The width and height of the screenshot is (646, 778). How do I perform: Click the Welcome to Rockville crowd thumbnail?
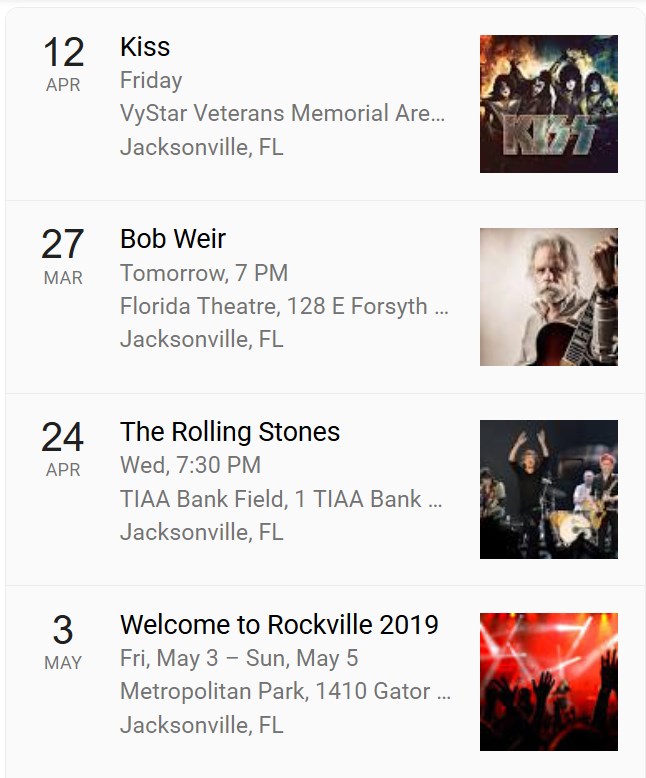click(x=548, y=682)
